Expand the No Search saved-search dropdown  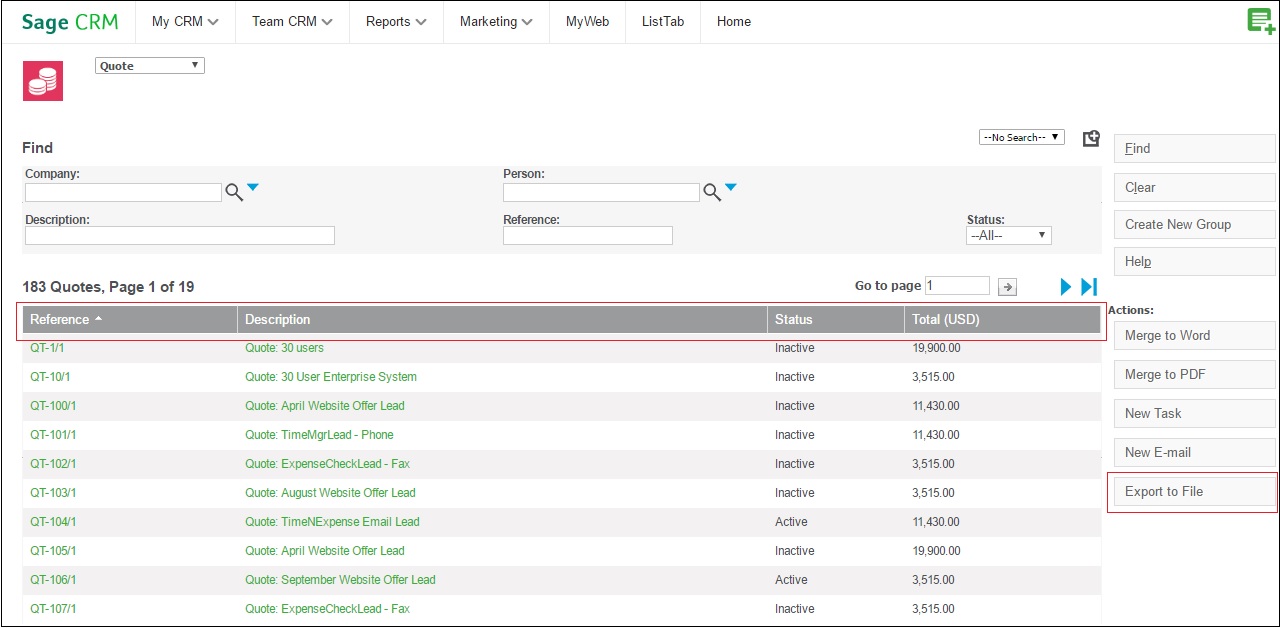point(1021,137)
